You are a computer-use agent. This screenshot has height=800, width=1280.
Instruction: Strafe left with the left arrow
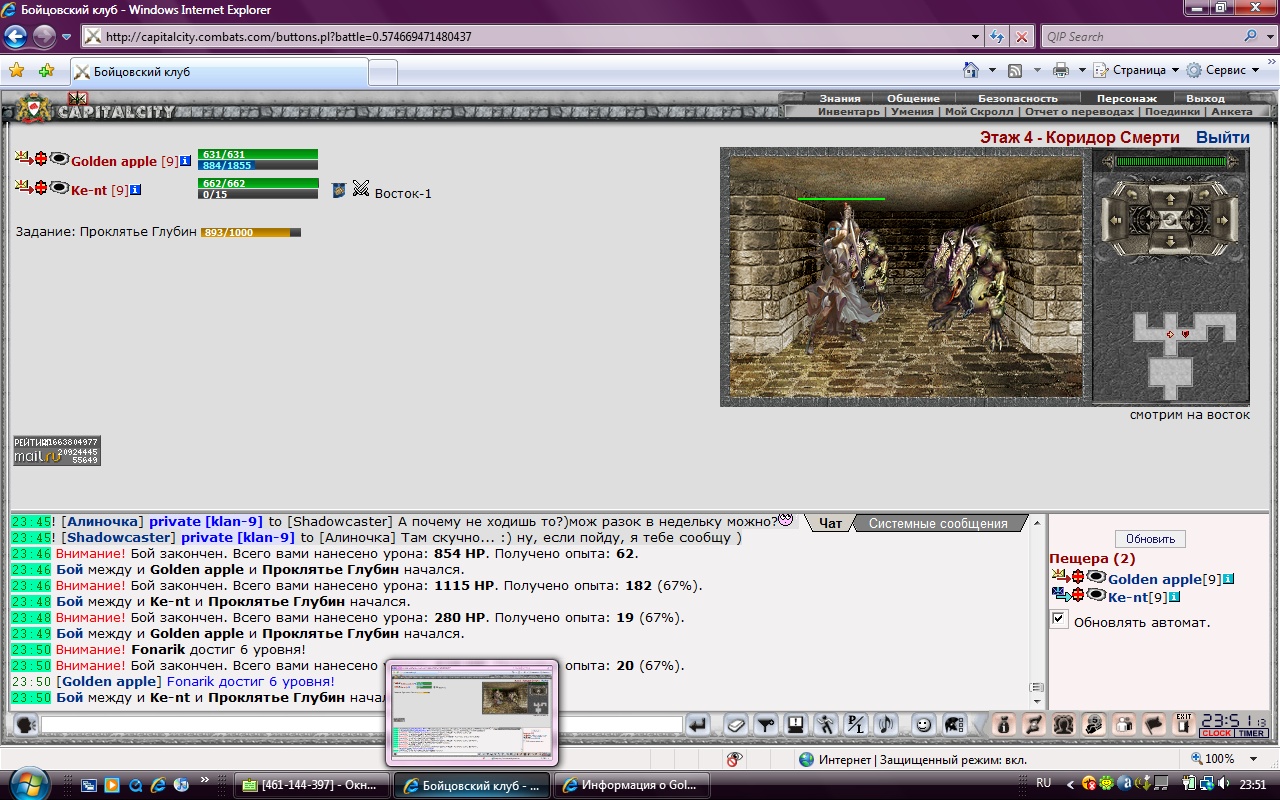coord(1115,221)
